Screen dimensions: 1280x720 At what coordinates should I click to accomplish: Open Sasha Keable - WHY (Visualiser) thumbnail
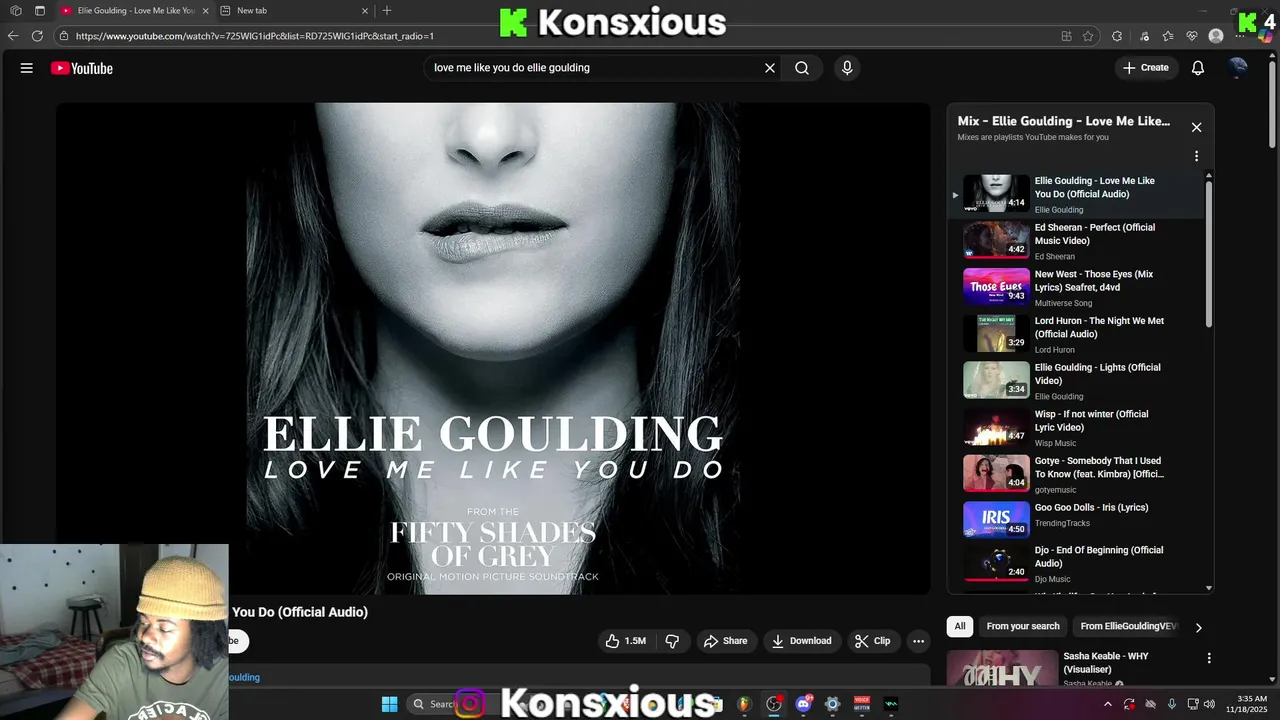point(1002,668)
